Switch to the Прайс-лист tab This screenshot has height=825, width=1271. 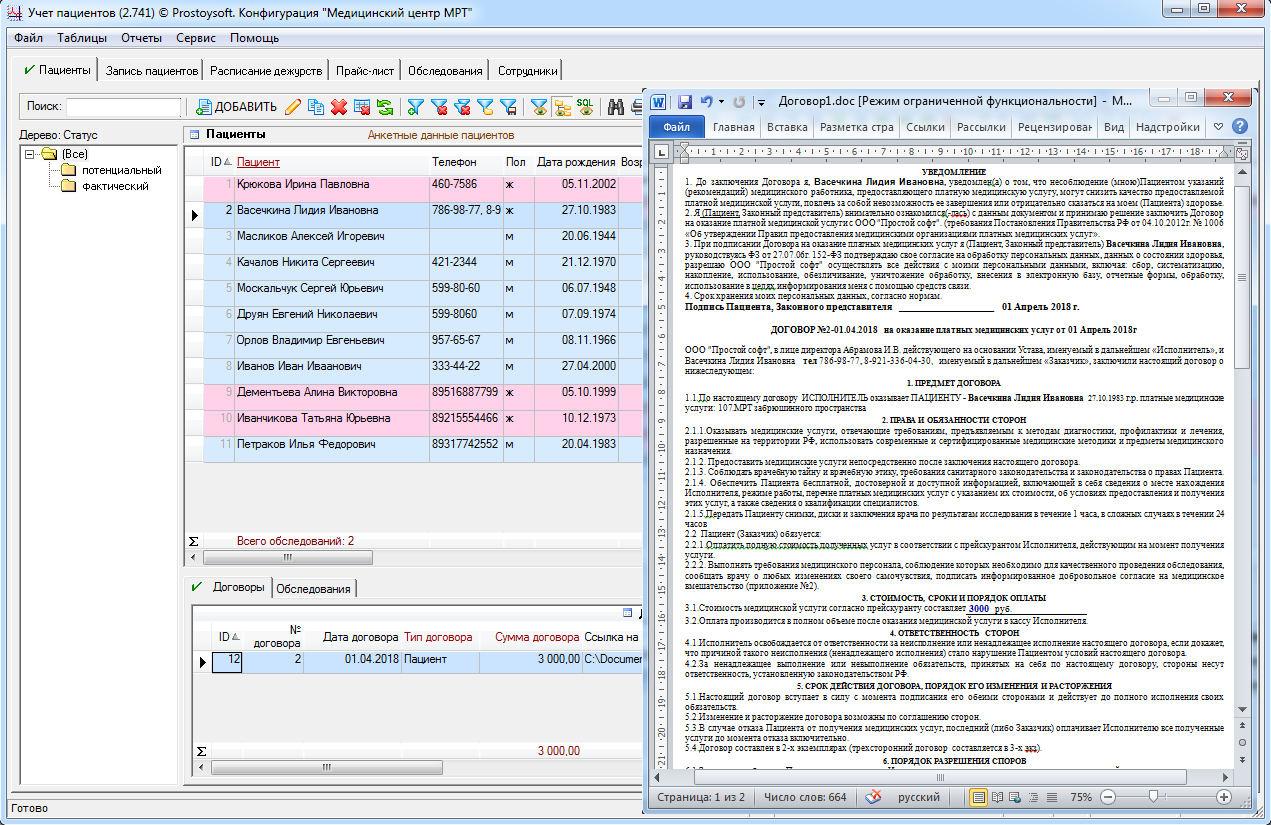coord(366,71)
